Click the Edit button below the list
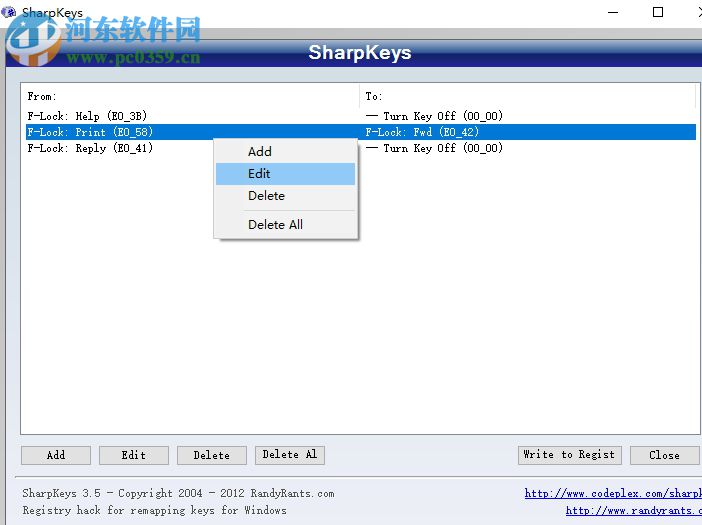Screen dimensions: 702x525 point(134,455)
